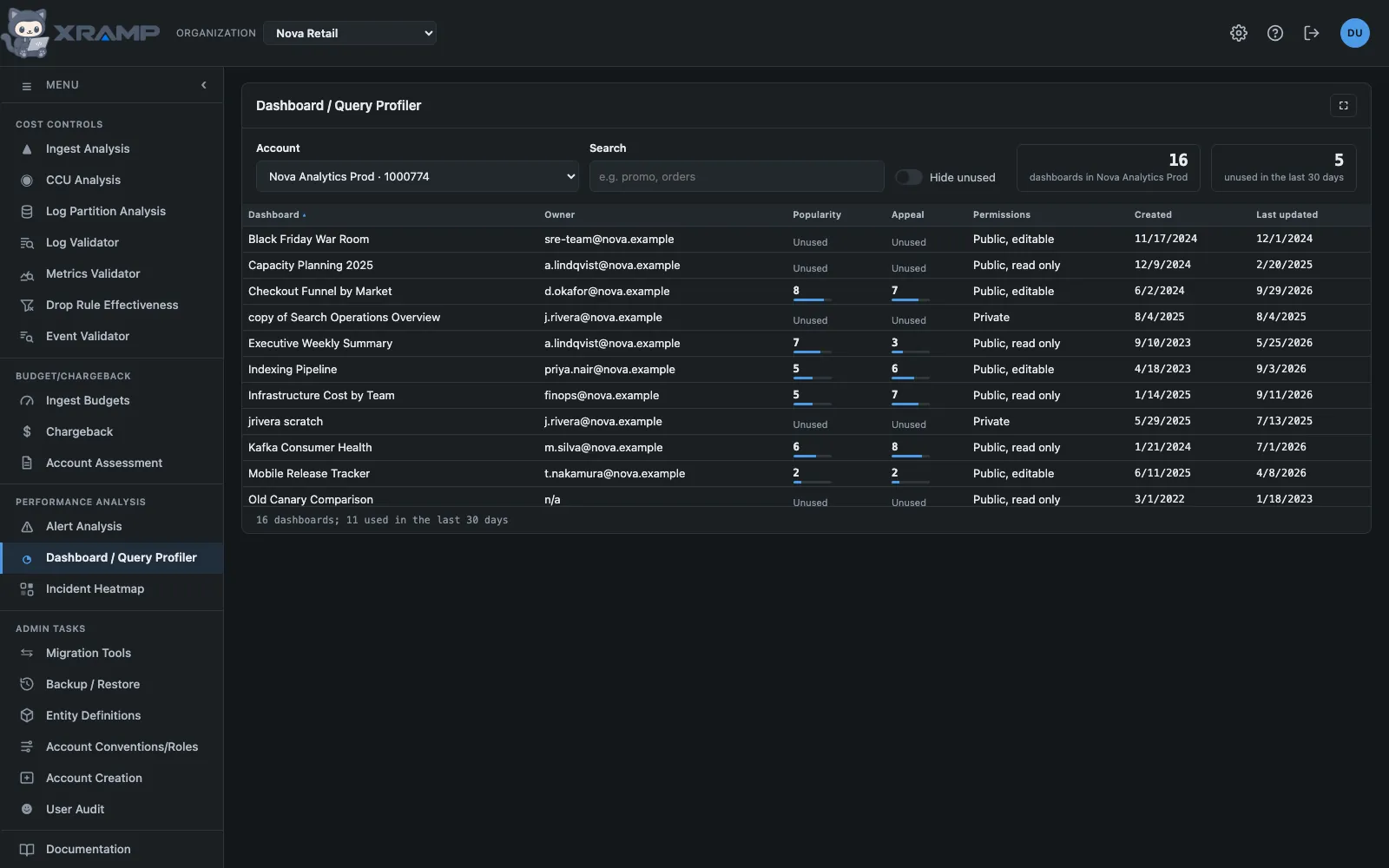Viewport: 1389px width, 868px height.
Task: Open User Audit page
Action: pos(111,810)
